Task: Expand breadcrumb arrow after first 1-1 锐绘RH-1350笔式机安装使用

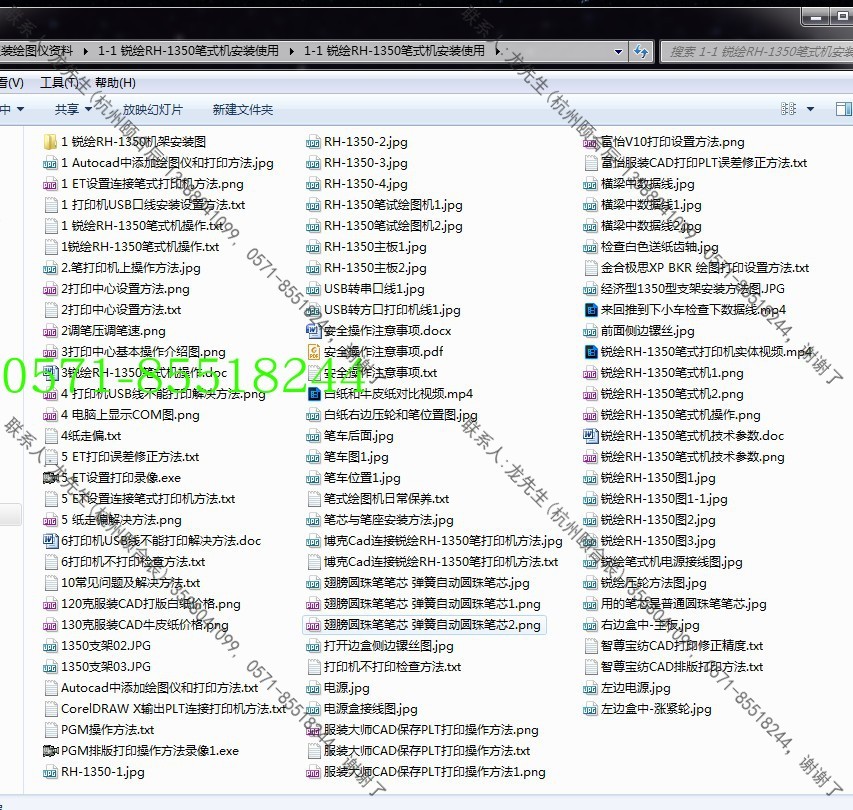Action: click(x=292, y=51)
